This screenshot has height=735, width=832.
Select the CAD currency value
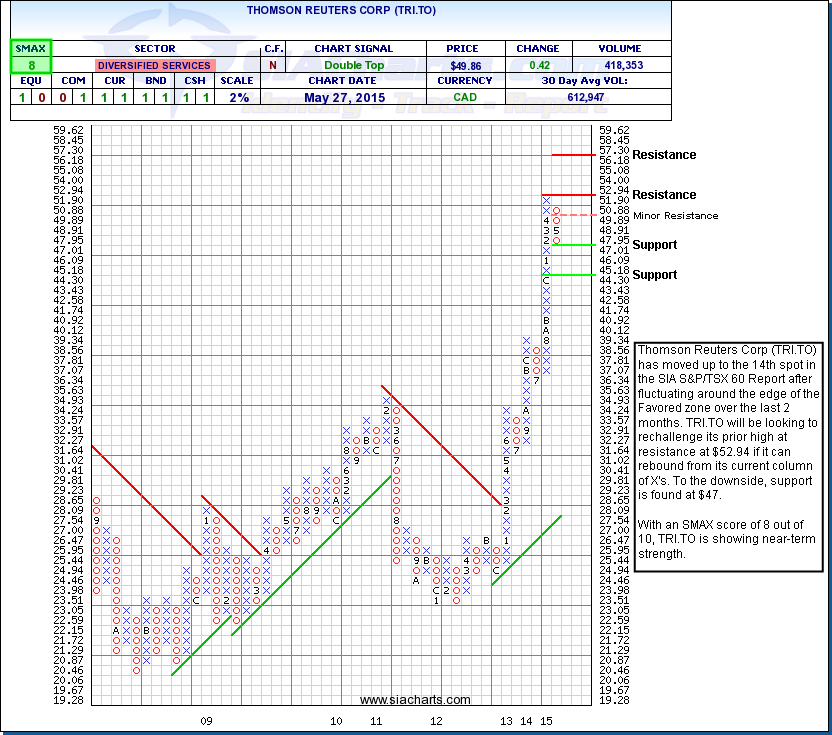click(x=465, y=97)
